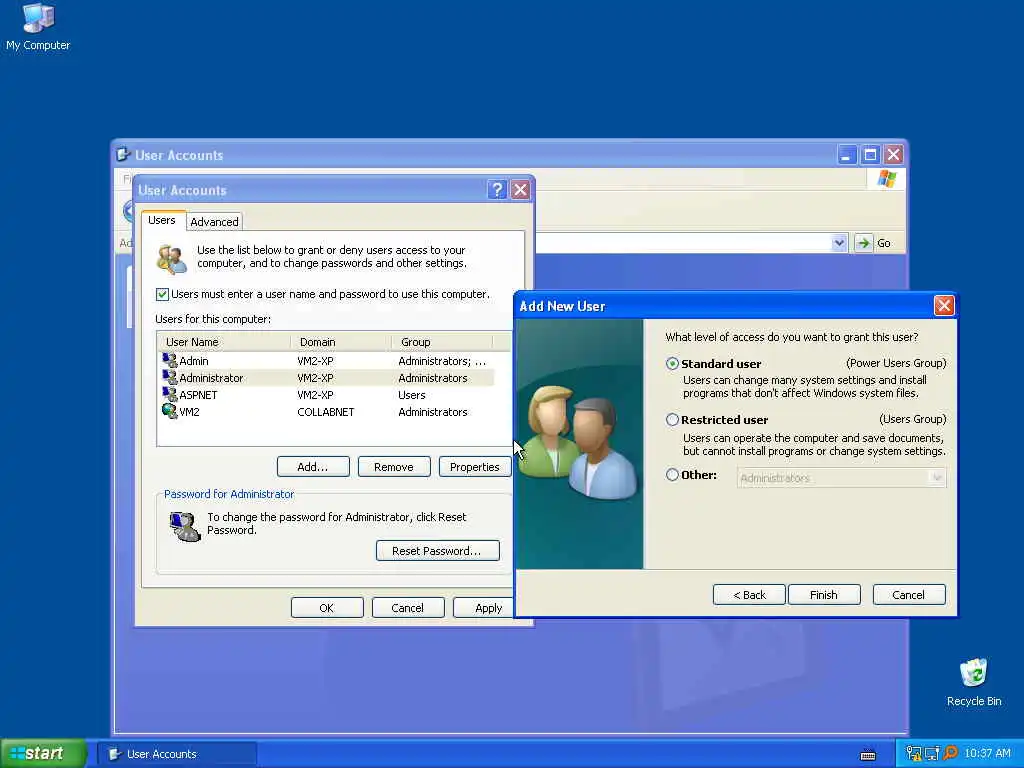Click the Add... button
1024x768 pixels.
[x=313, y=467]
